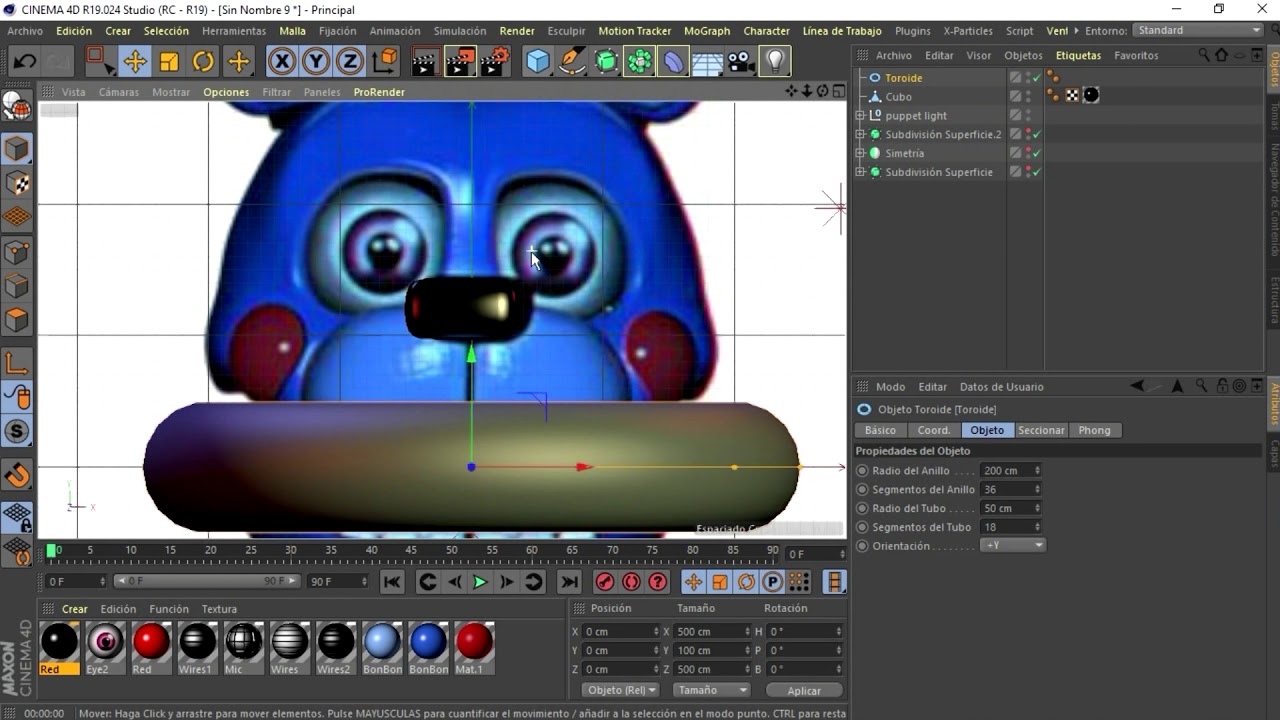Open Etiquetas menu in object manager

pyautogui.click(x=1078, y=56)
